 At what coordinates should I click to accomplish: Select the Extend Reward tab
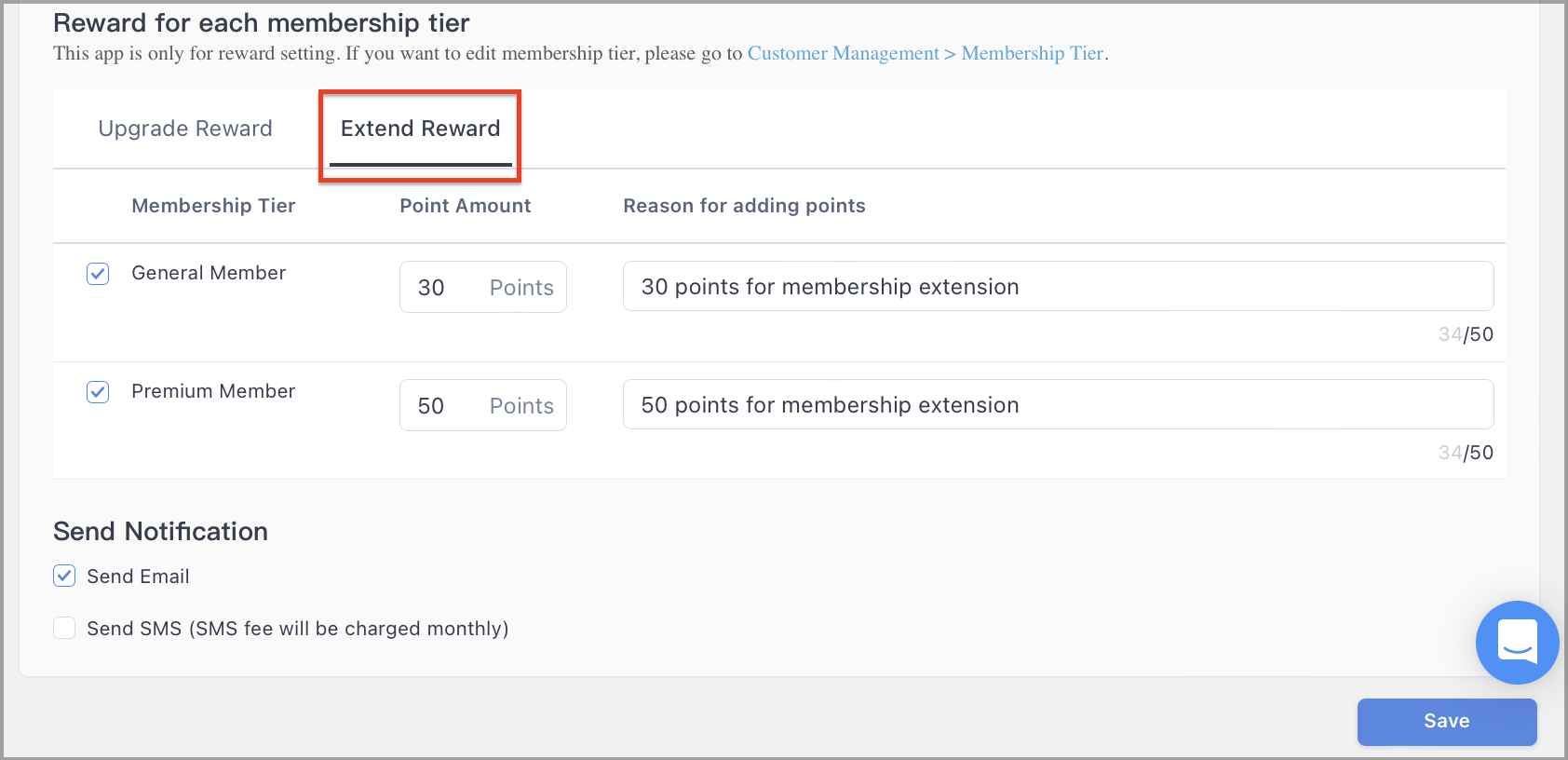[x=419, y=129]
